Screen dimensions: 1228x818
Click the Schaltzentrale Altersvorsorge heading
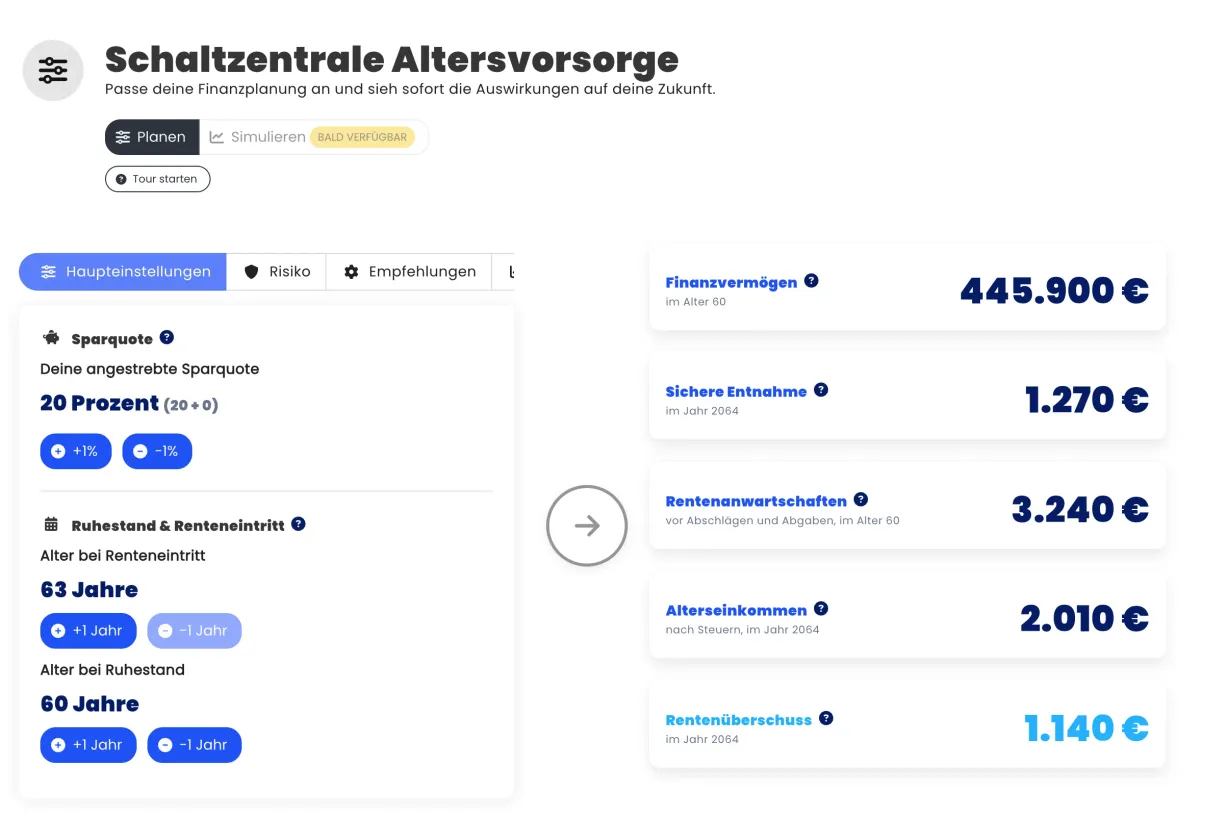coord(392,59)
